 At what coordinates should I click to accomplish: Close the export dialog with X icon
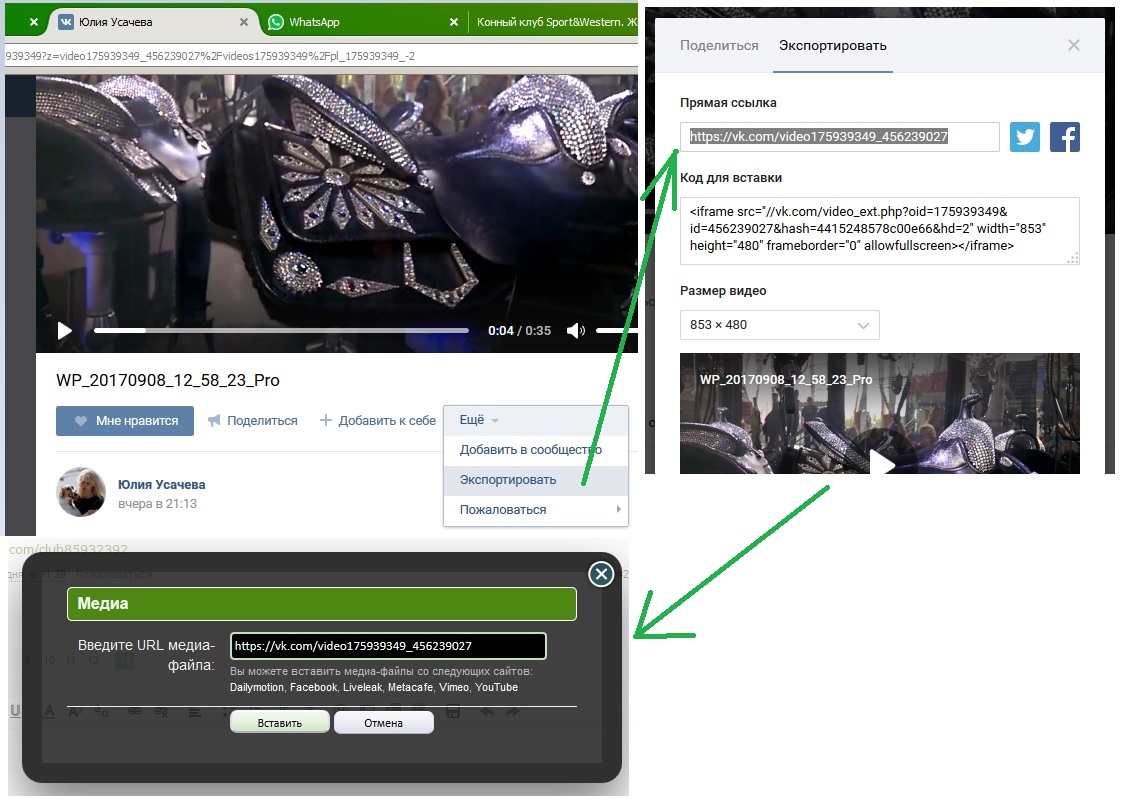1073,45
